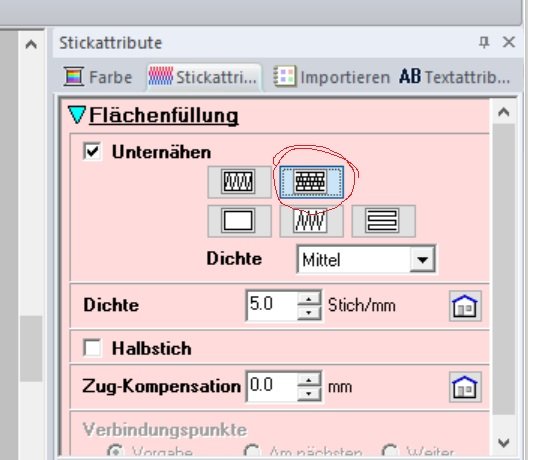The width and height of the screenshot is (544, 460).
Task: Select the horizontal lines underlay icon
Action: coord(383,221)
